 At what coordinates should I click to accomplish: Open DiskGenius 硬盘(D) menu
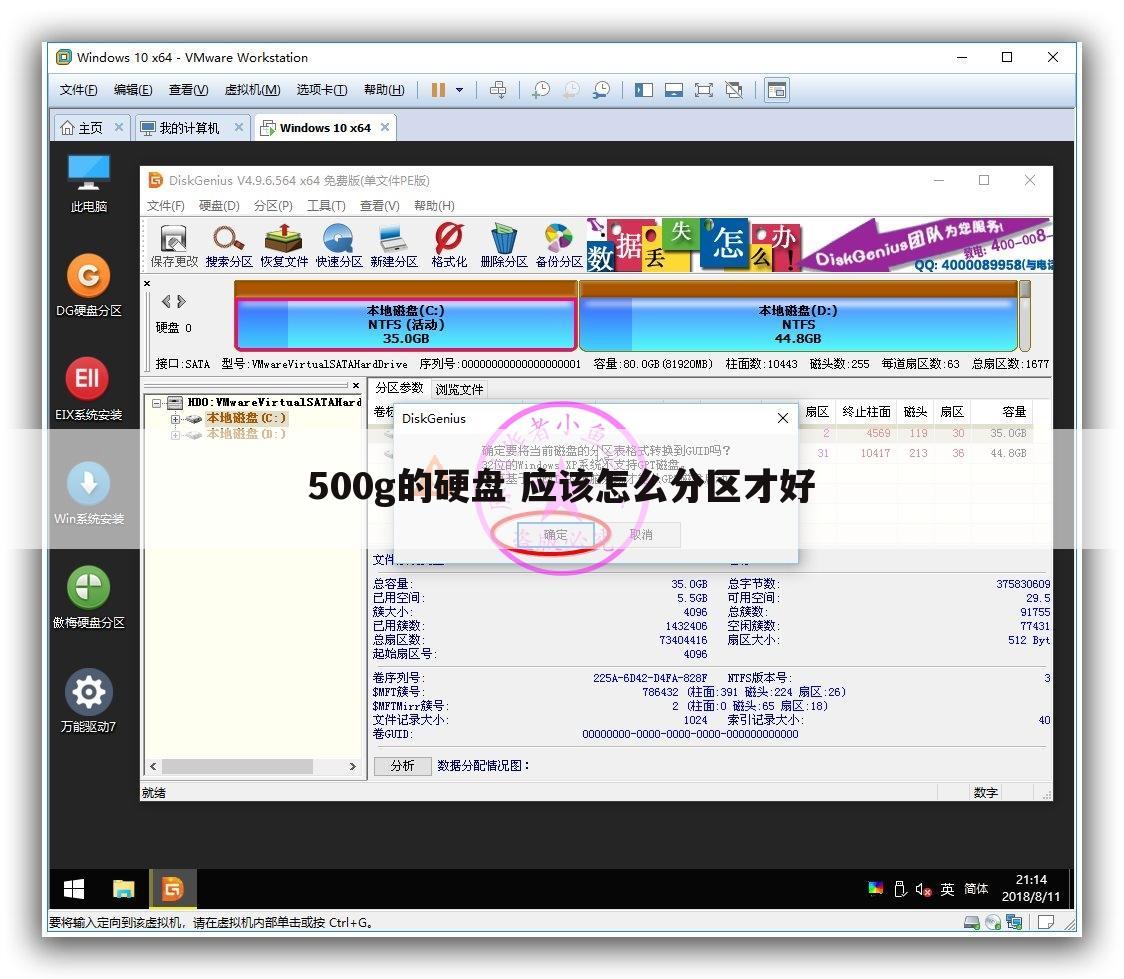(x=219, y=206)
